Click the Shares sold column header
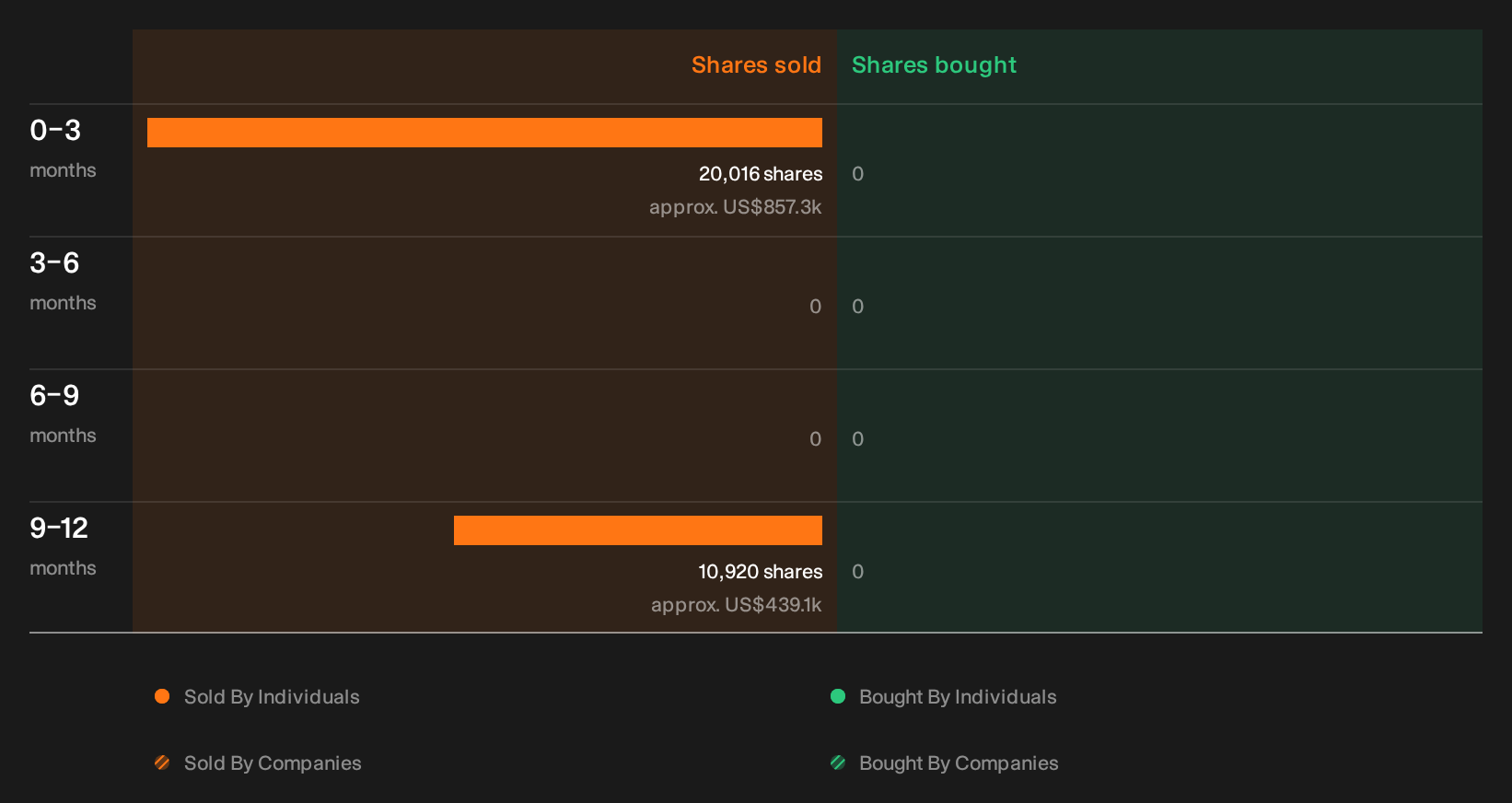The image size is (1512, 803). [756, 65]
